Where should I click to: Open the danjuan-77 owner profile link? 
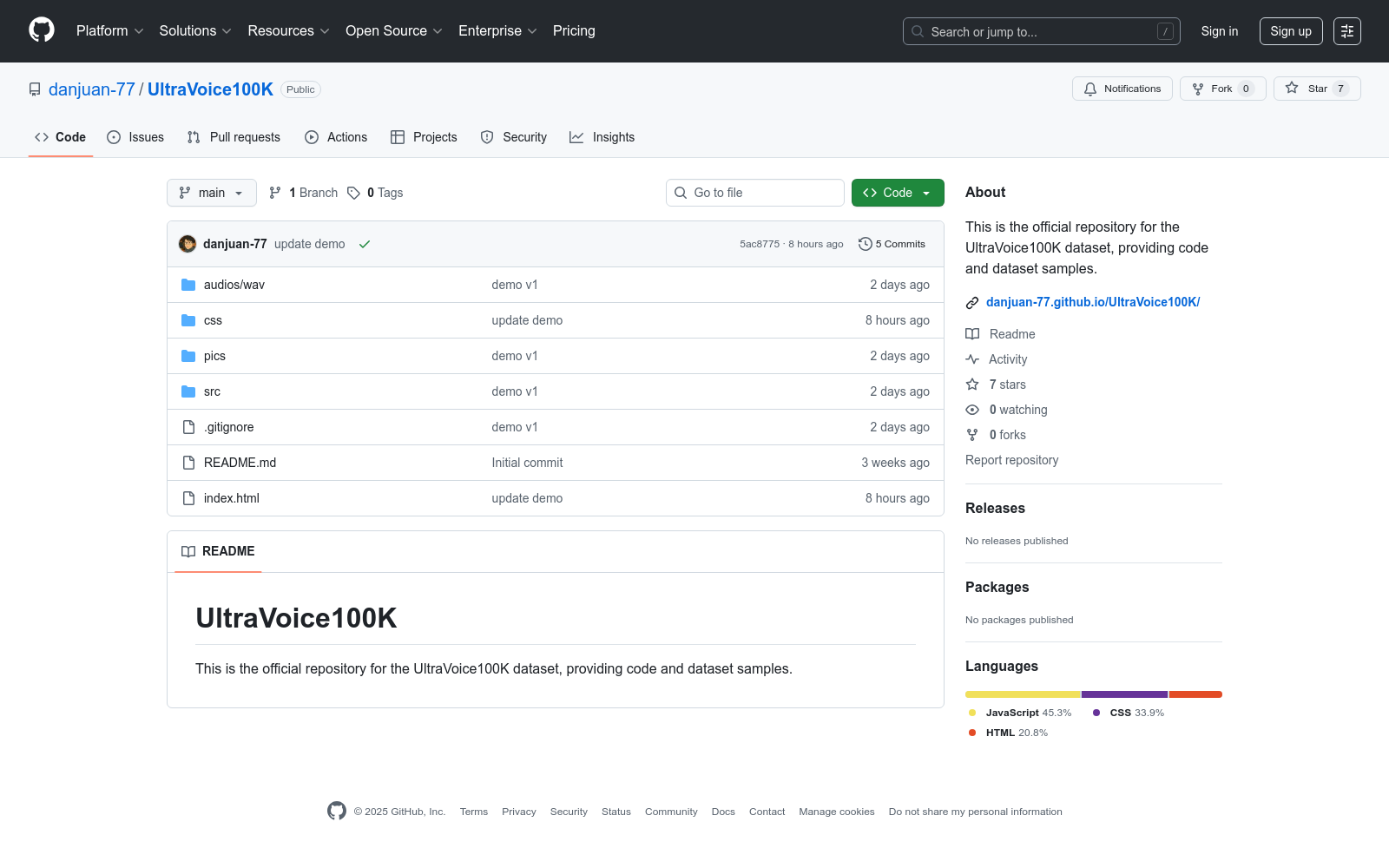click(92, 89)
